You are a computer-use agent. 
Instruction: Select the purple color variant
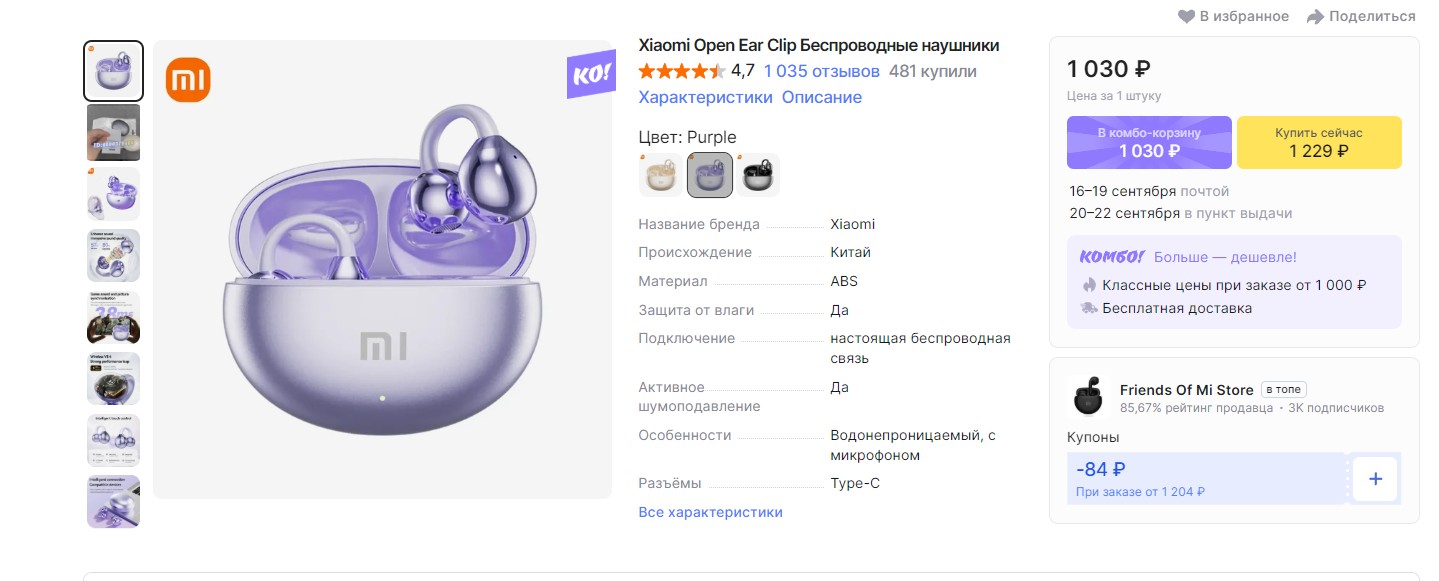click(x=710, y=175)
